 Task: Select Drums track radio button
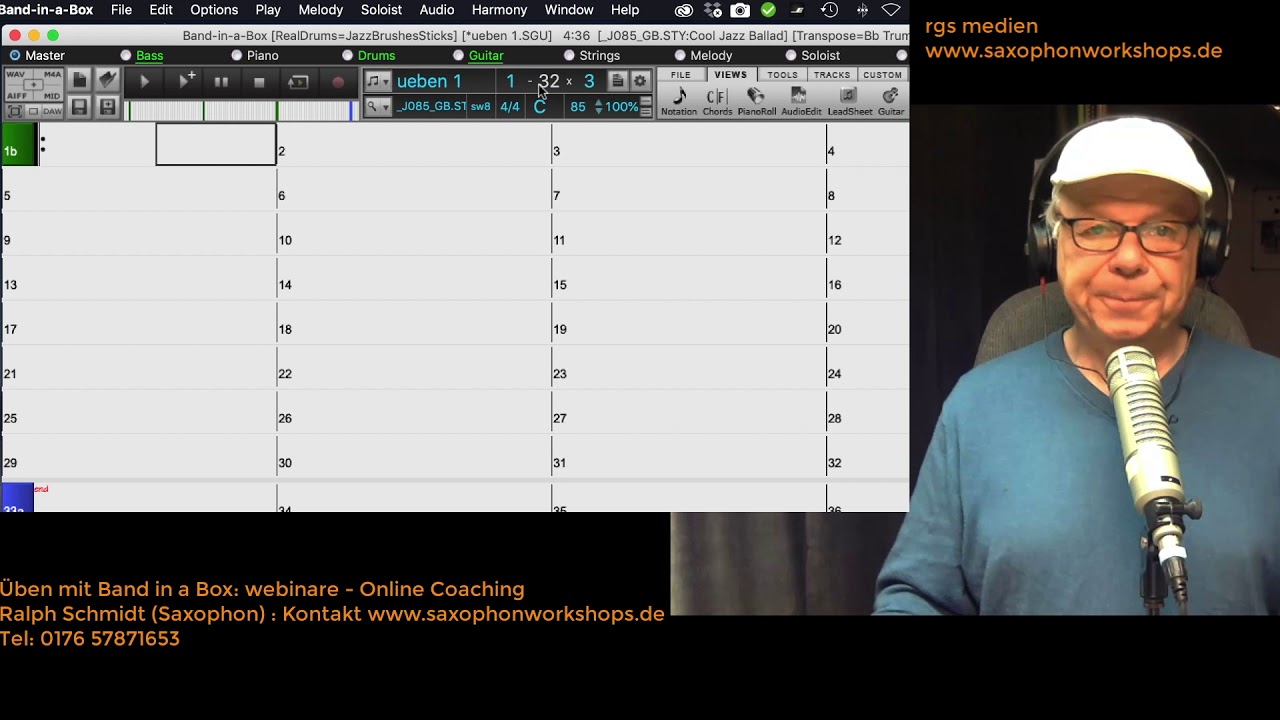[348, 55]
